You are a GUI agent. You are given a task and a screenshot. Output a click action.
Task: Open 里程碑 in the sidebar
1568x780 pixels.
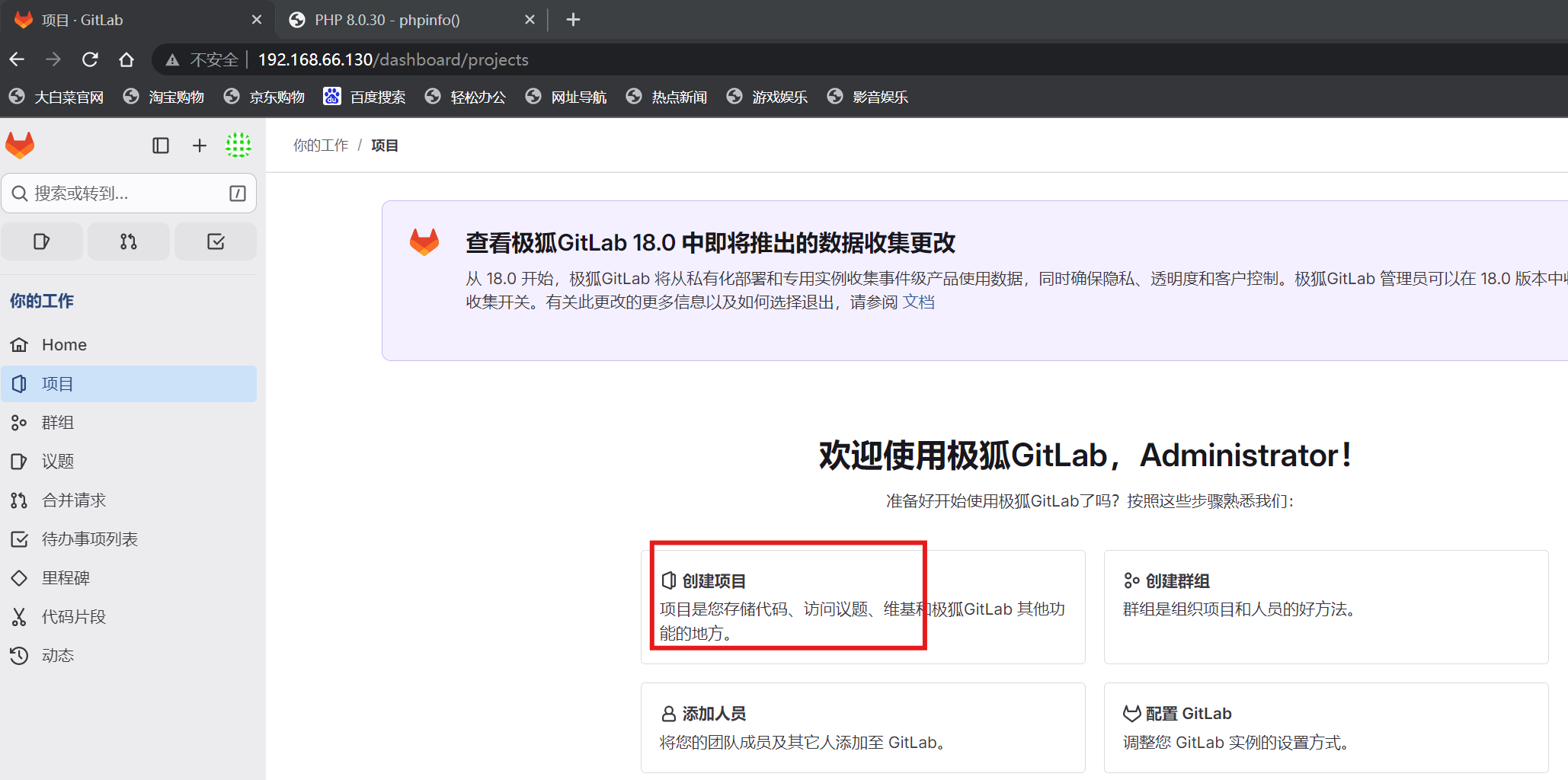(x=129, y=578)
